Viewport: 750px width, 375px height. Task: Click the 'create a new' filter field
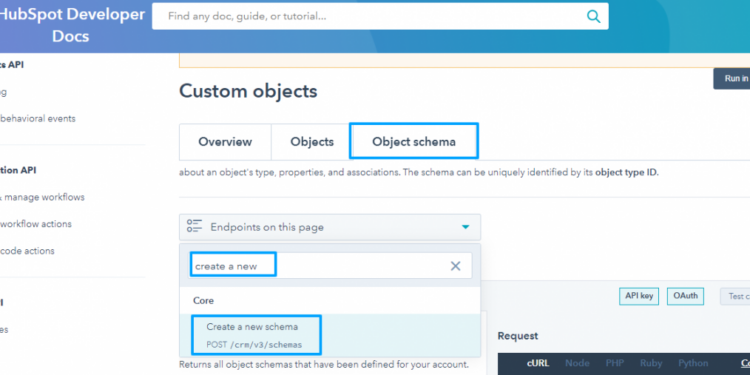(330, 266)
